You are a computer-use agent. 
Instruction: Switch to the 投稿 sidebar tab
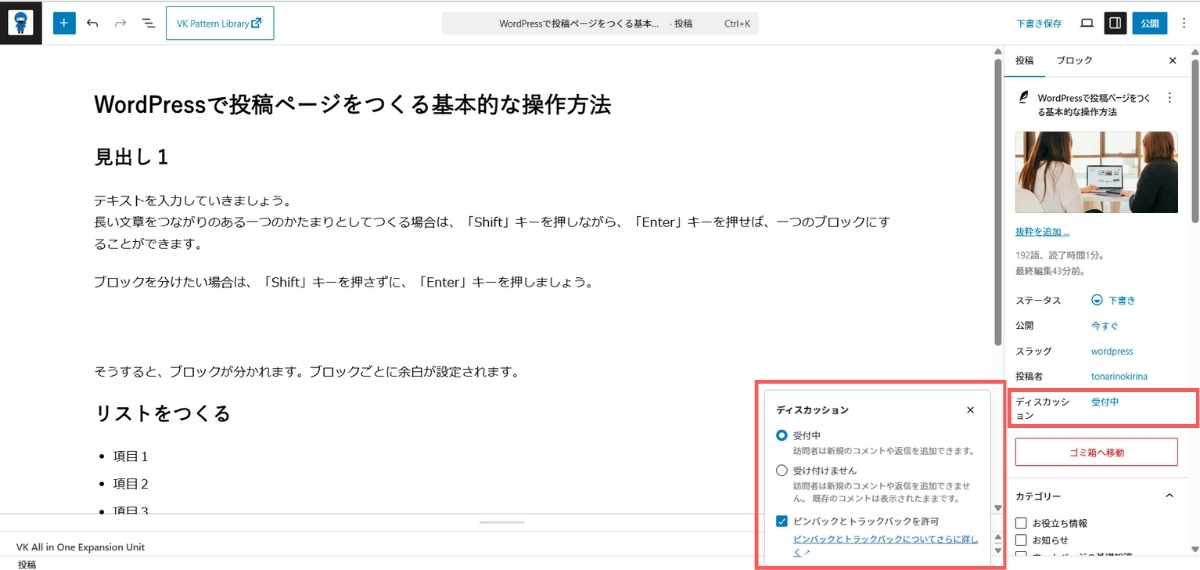coord(1025,61)
